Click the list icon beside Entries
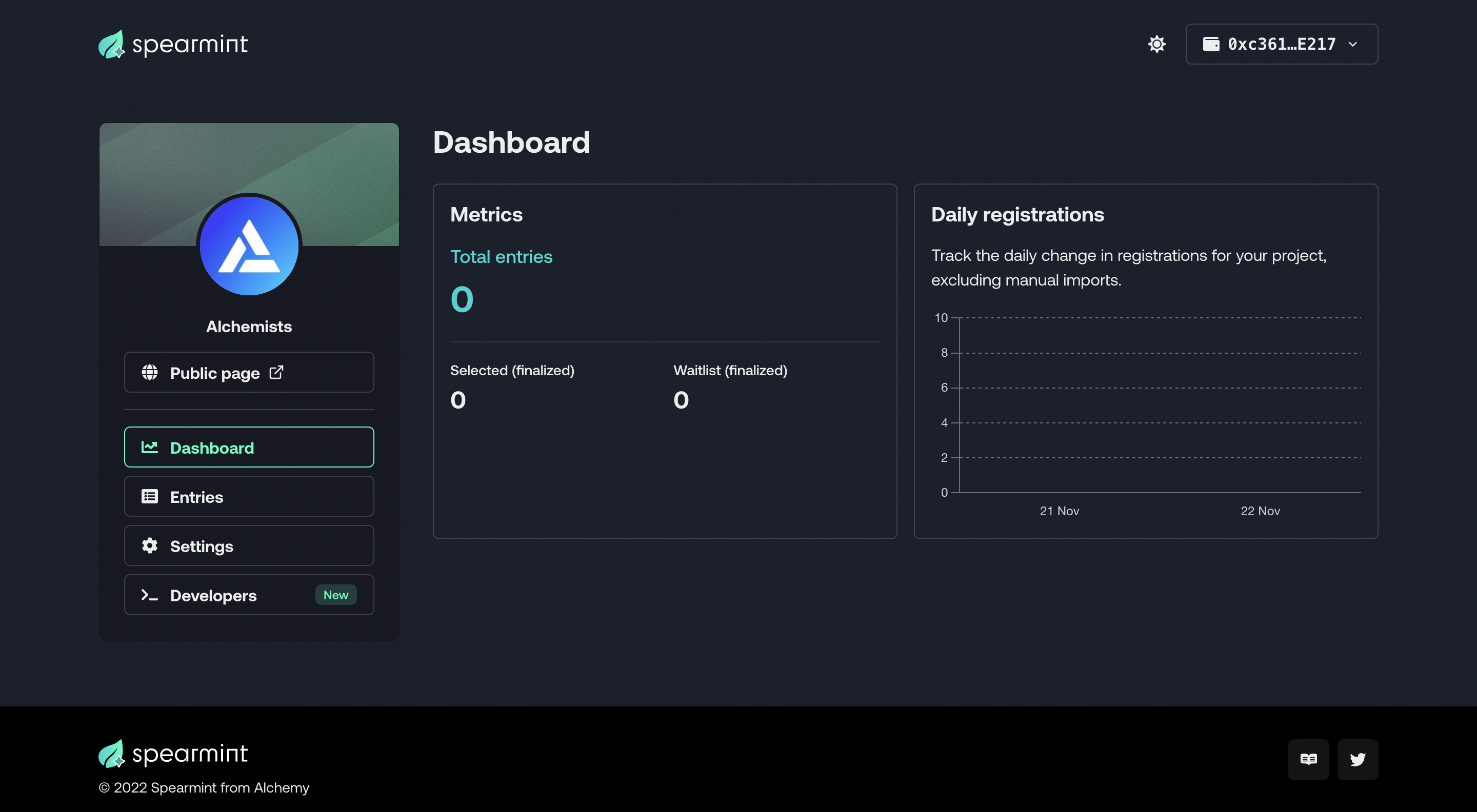 150,496
